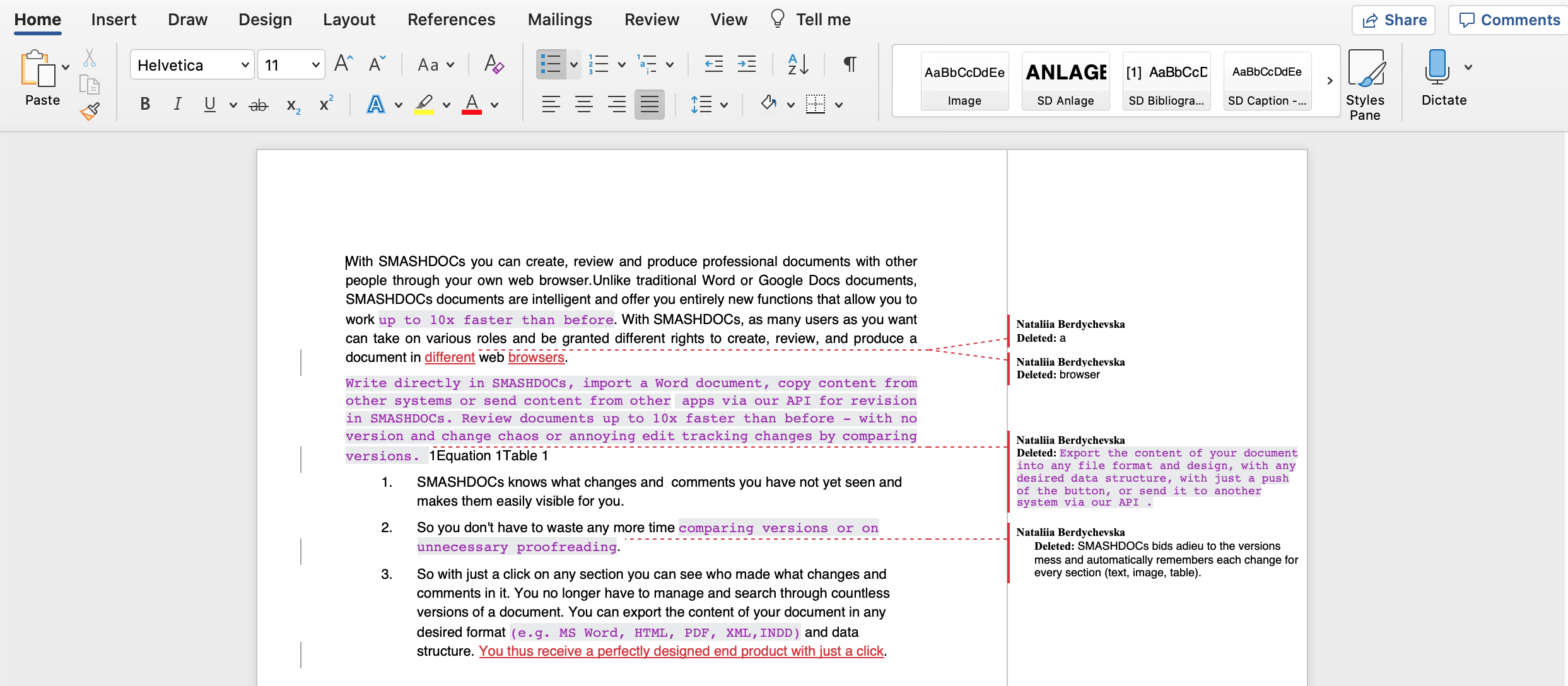1568x686 pixels.
Task: Toggle justified text alignment
Action: tap(649, 104)
